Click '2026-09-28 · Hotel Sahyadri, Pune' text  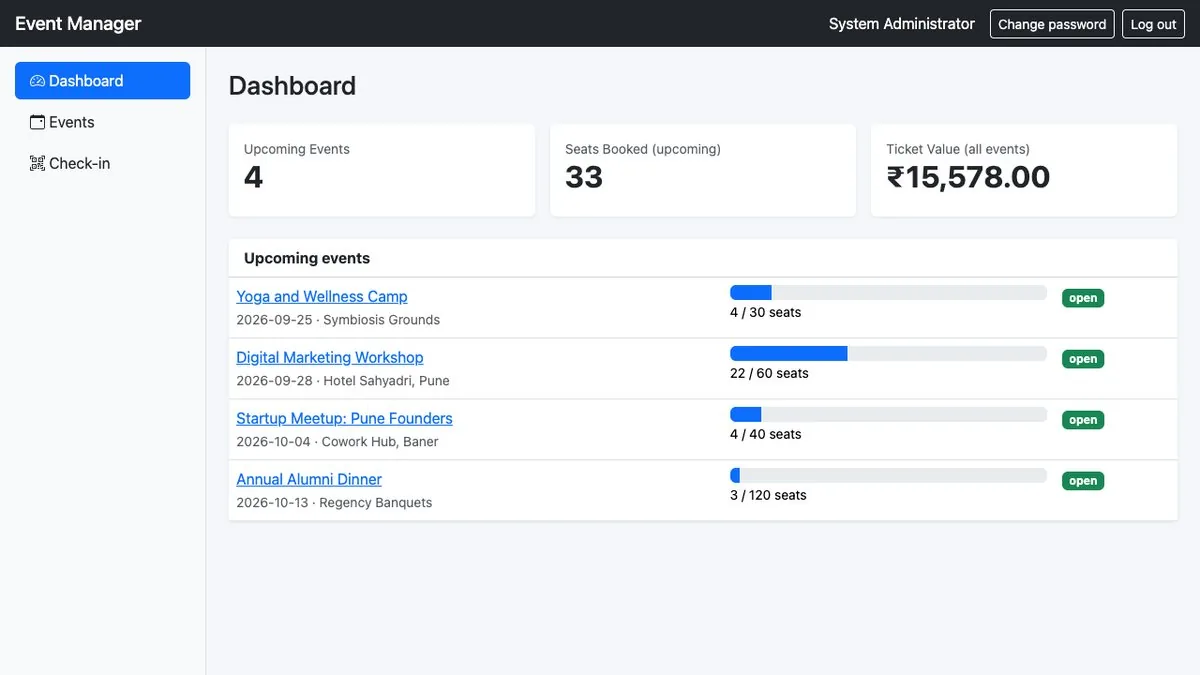click(x=343, y=381)
